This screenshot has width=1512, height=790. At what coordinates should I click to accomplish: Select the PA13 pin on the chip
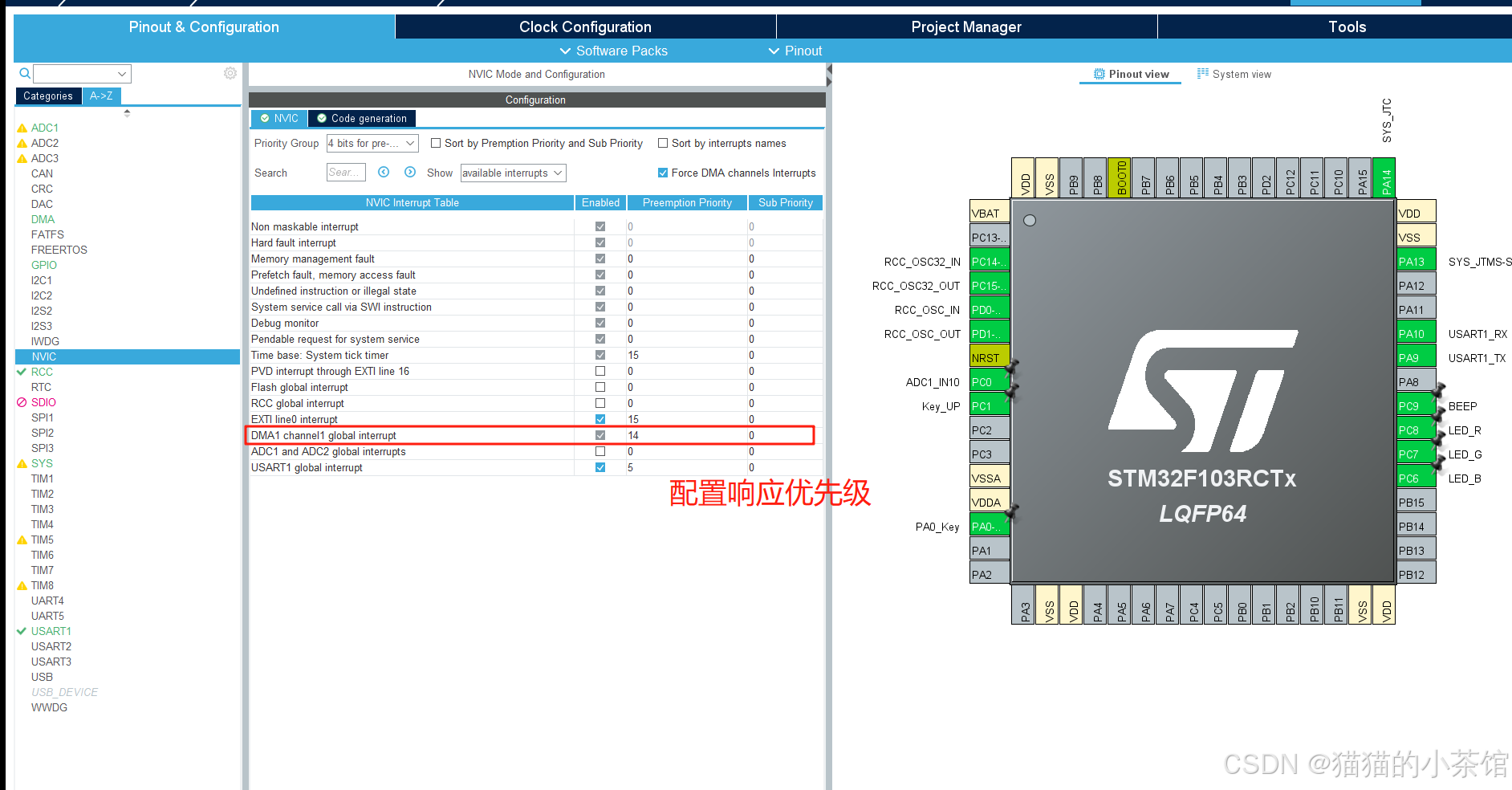1416,261
